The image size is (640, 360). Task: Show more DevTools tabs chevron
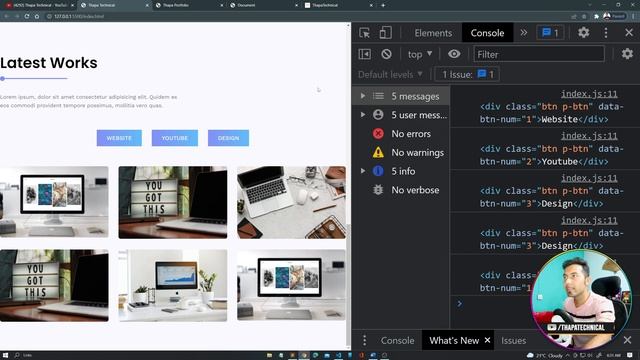click(524, 33)
